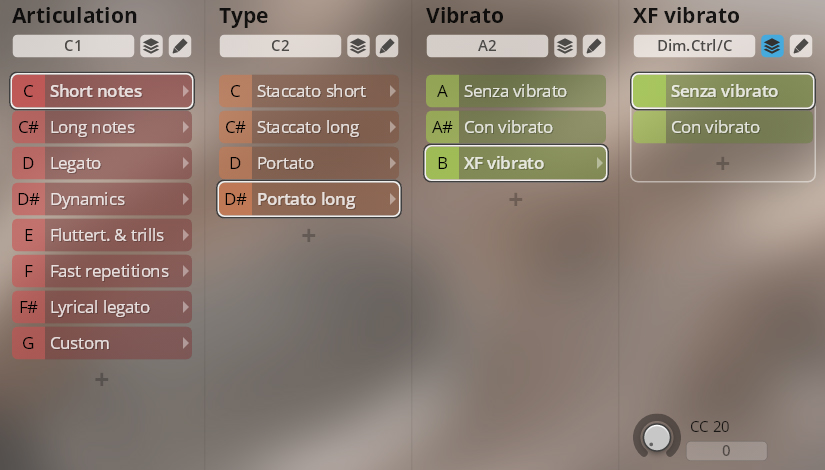Click the pencil edit icon for Vibrato

(x=593, y=46)
